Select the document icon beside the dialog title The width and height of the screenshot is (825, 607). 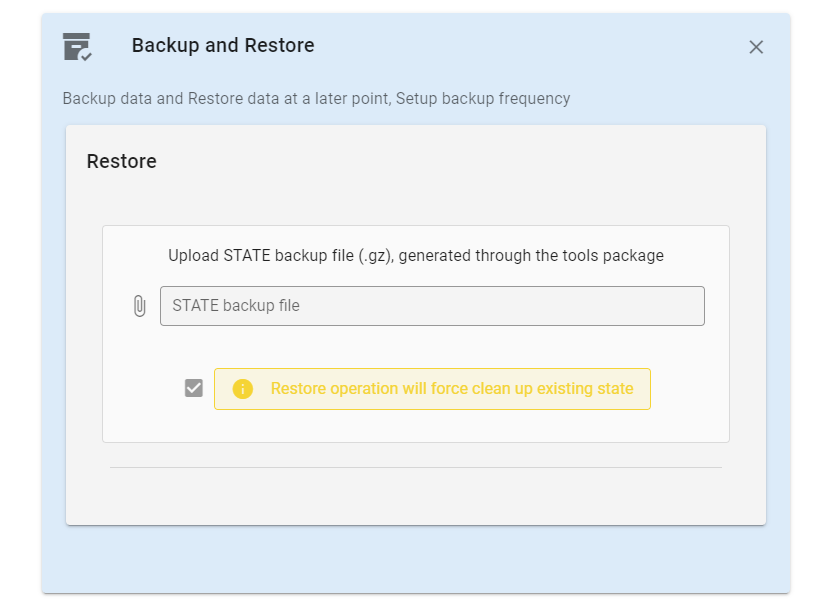pyautogui.click(x=78, y=46)
